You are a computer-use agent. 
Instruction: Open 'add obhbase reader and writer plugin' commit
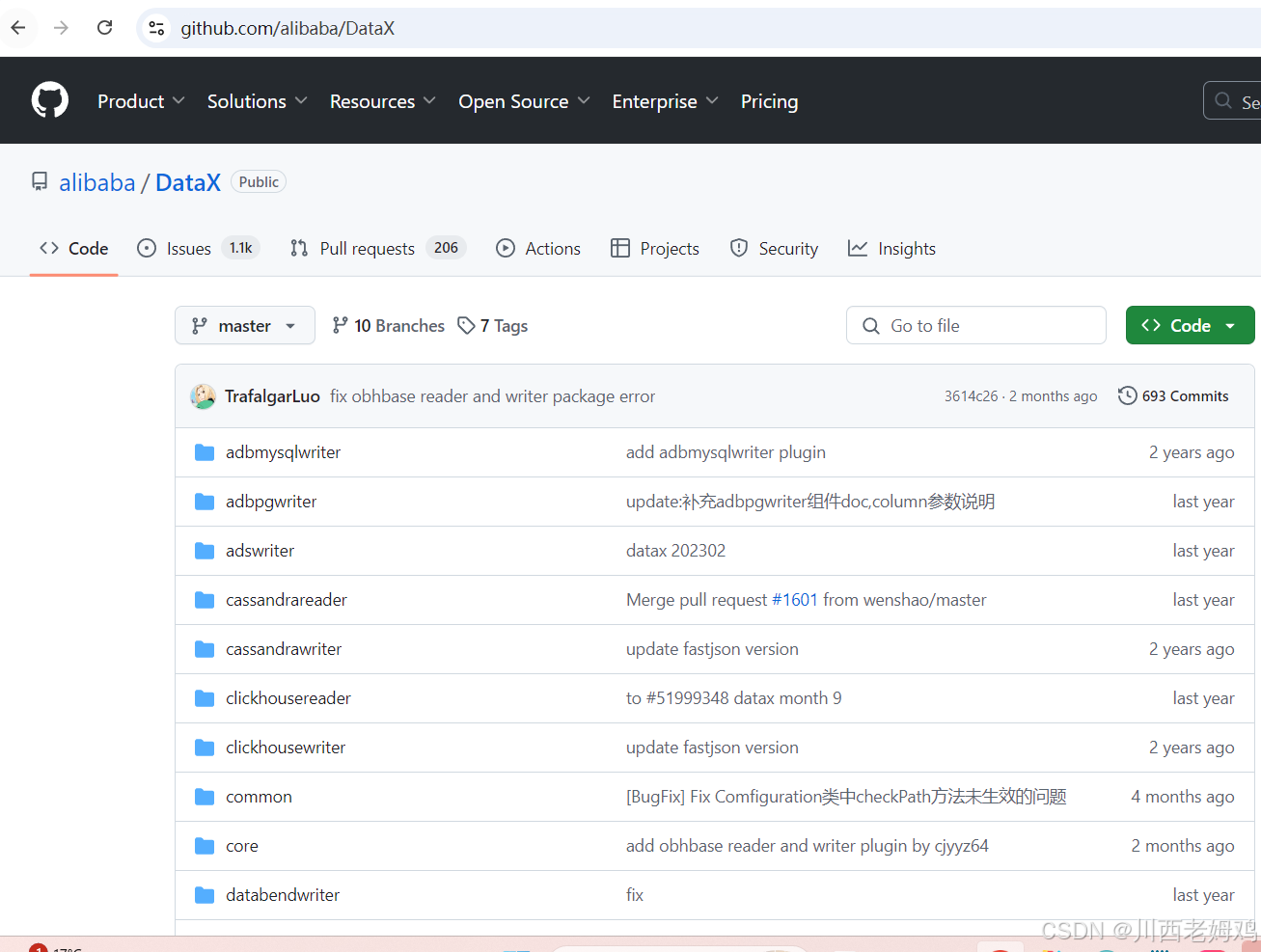point(808,846)
